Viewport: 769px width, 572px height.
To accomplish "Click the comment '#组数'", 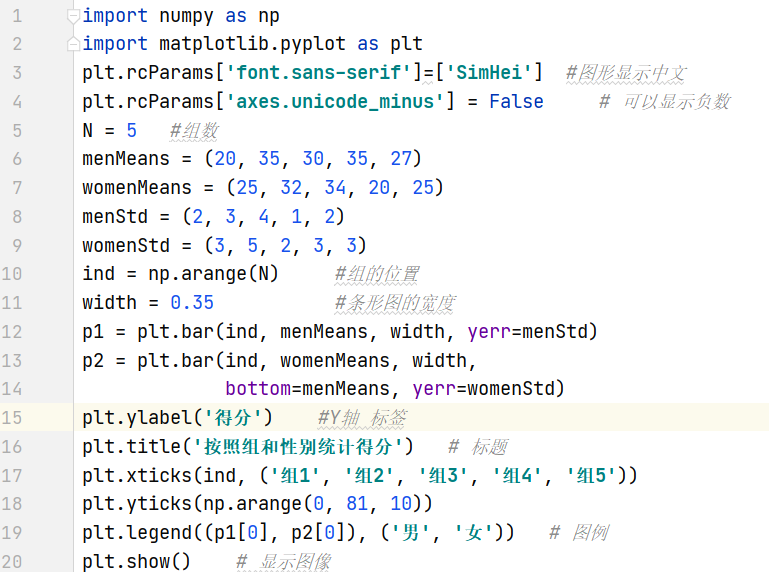I will (194, 131).
